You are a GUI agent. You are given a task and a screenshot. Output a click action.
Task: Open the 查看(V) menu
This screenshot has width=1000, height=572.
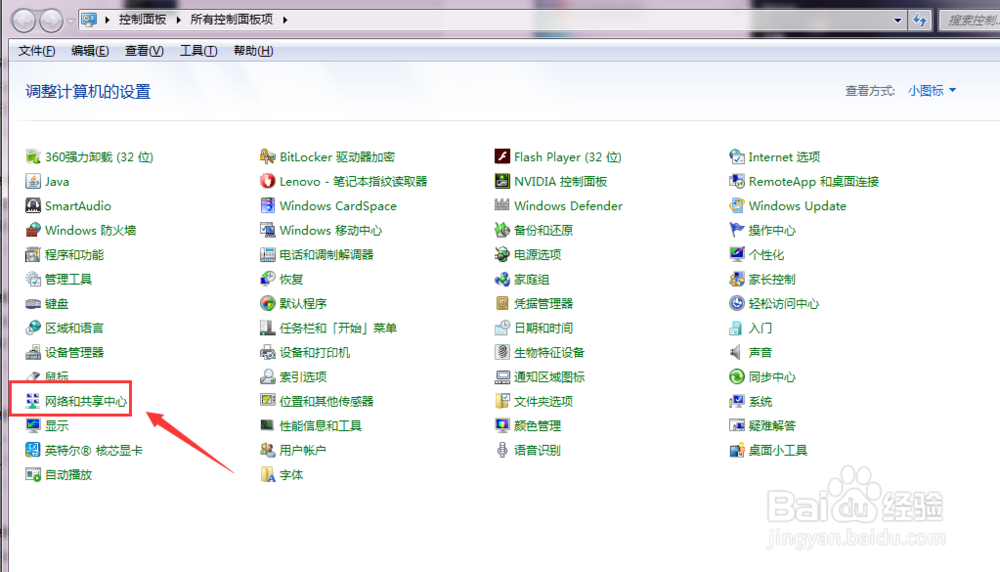point(144,51)
